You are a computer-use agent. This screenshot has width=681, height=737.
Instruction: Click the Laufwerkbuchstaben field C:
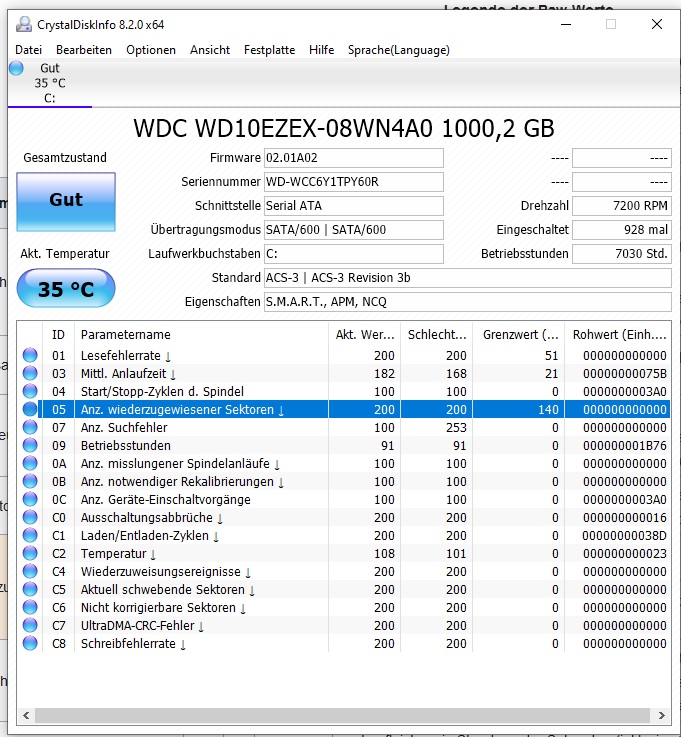coord(353,254)
